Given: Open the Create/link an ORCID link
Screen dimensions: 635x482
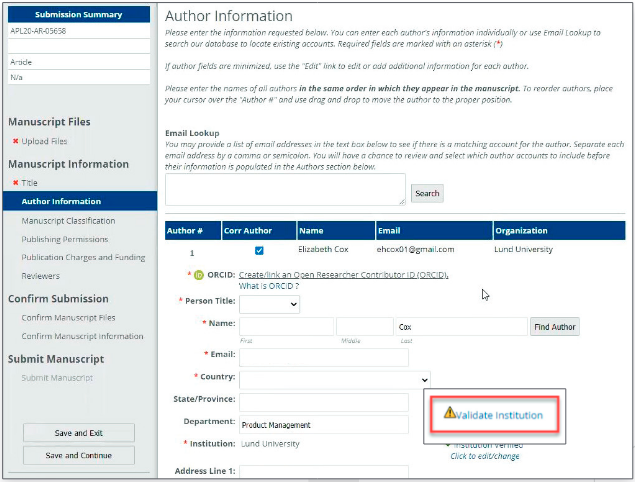Looking at the screenshot, I should click(x=343, y=275).
